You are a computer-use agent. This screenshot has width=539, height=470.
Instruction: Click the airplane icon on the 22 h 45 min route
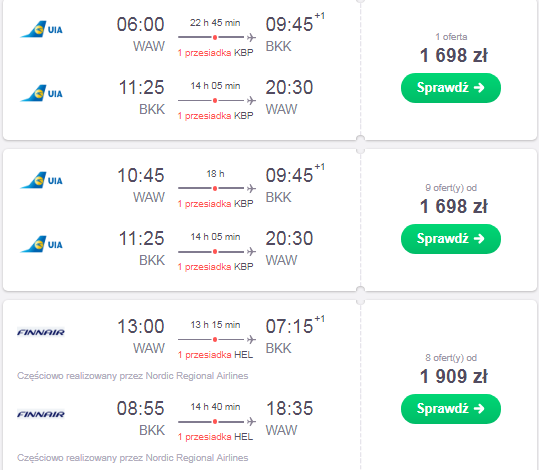[x=251, y=37]
